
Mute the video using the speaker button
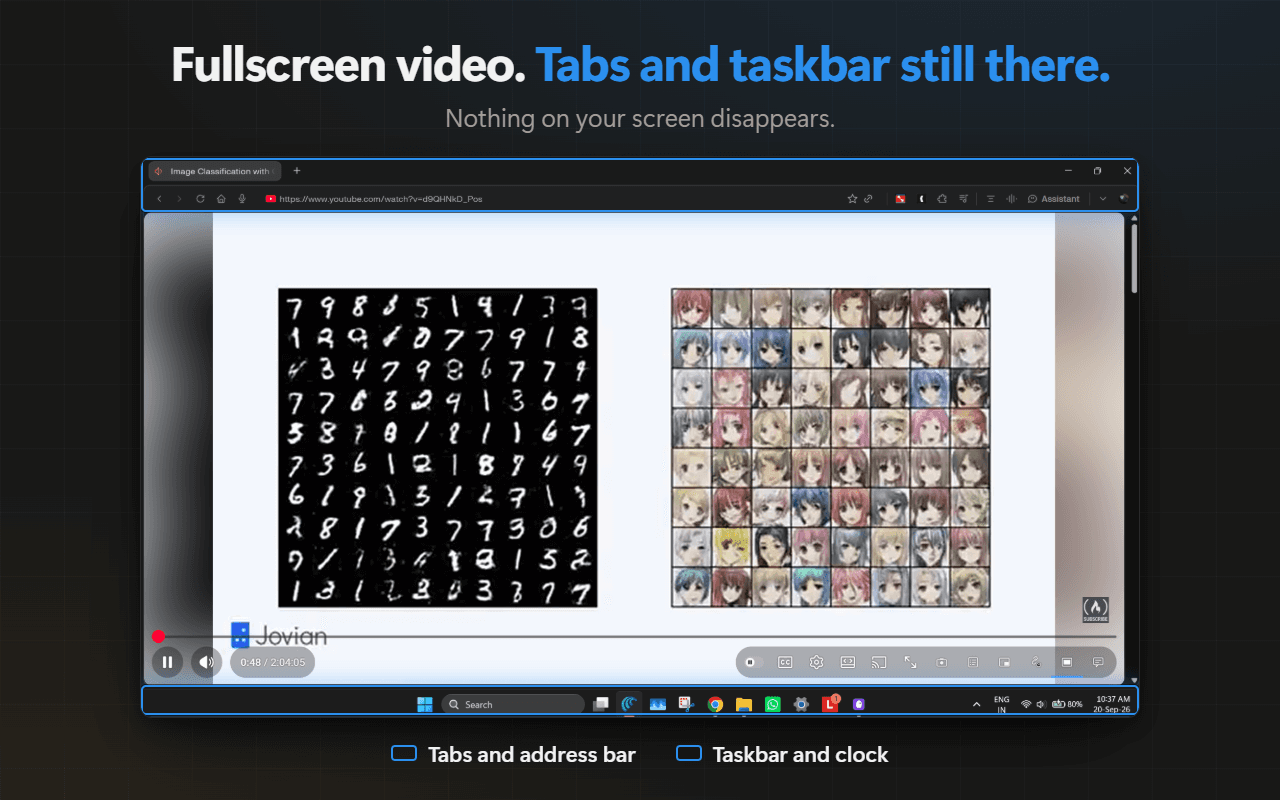(x=206, y=661)
